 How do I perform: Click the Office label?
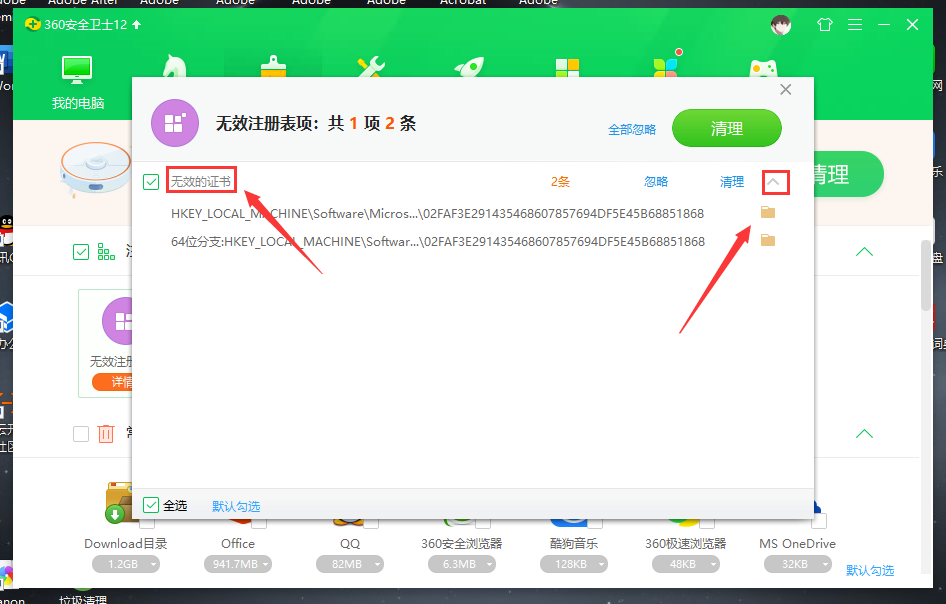tap(238, 544)
